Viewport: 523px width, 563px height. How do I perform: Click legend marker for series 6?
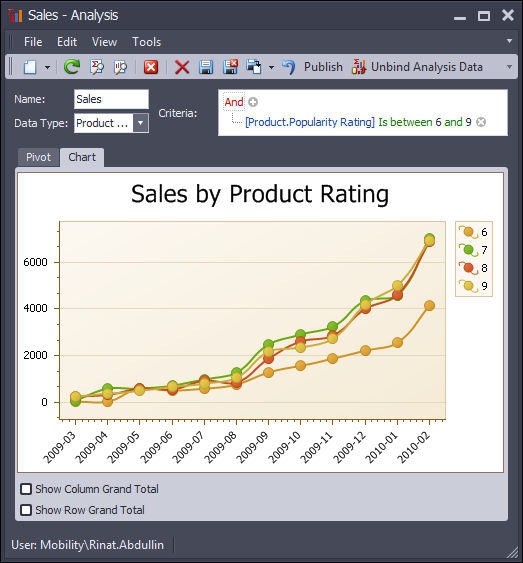[469, 232]
